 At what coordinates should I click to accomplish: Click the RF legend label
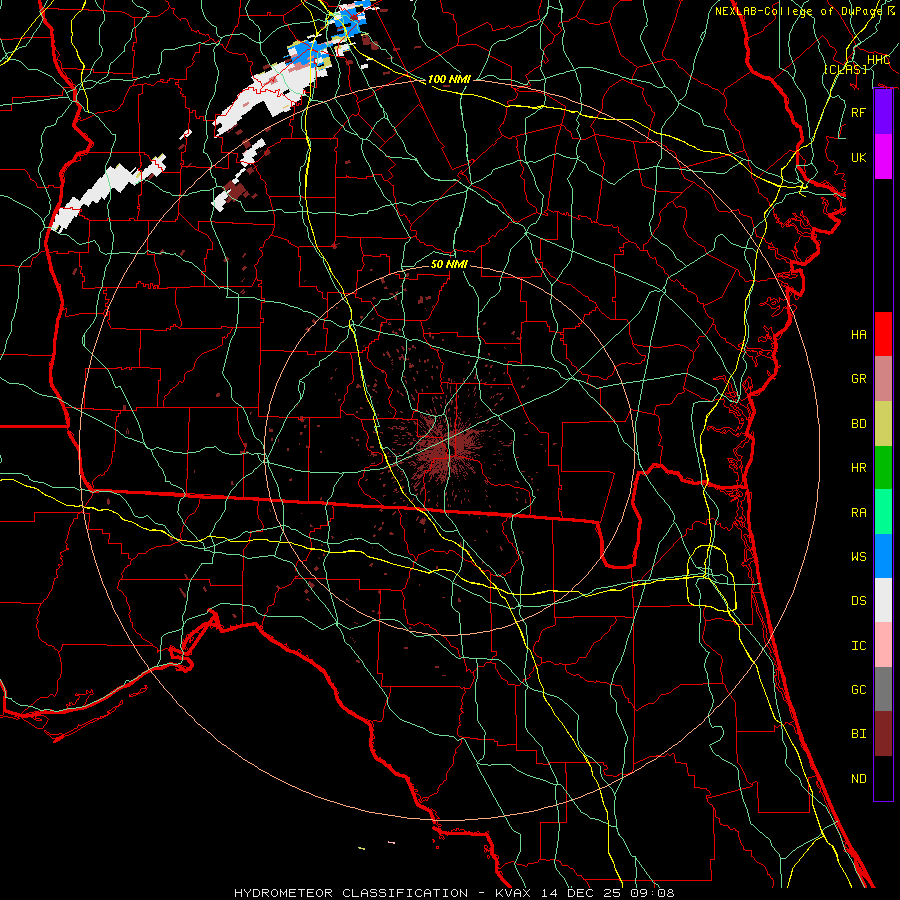(x=859, y=112)
